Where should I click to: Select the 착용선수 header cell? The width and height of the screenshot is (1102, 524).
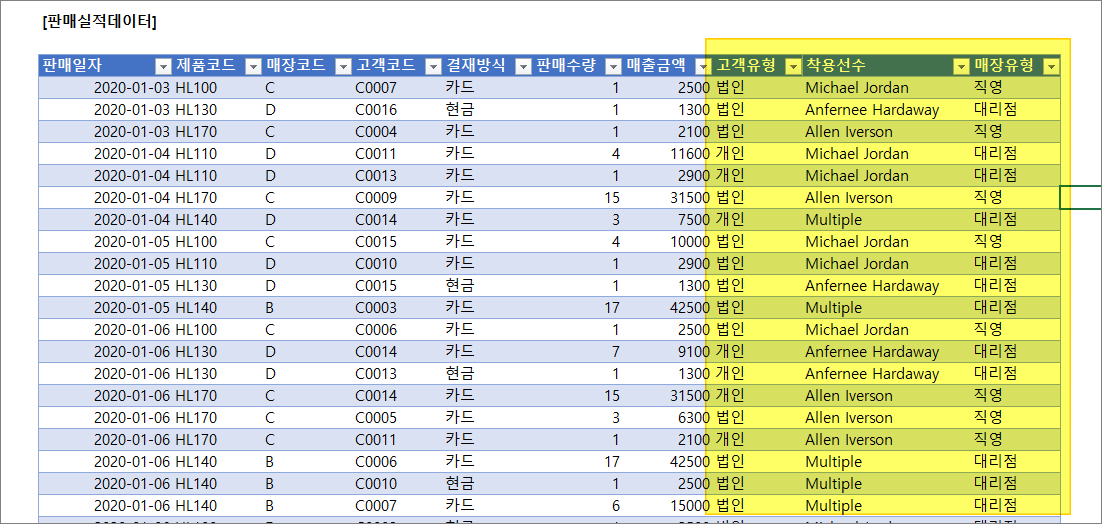[886, 66]
